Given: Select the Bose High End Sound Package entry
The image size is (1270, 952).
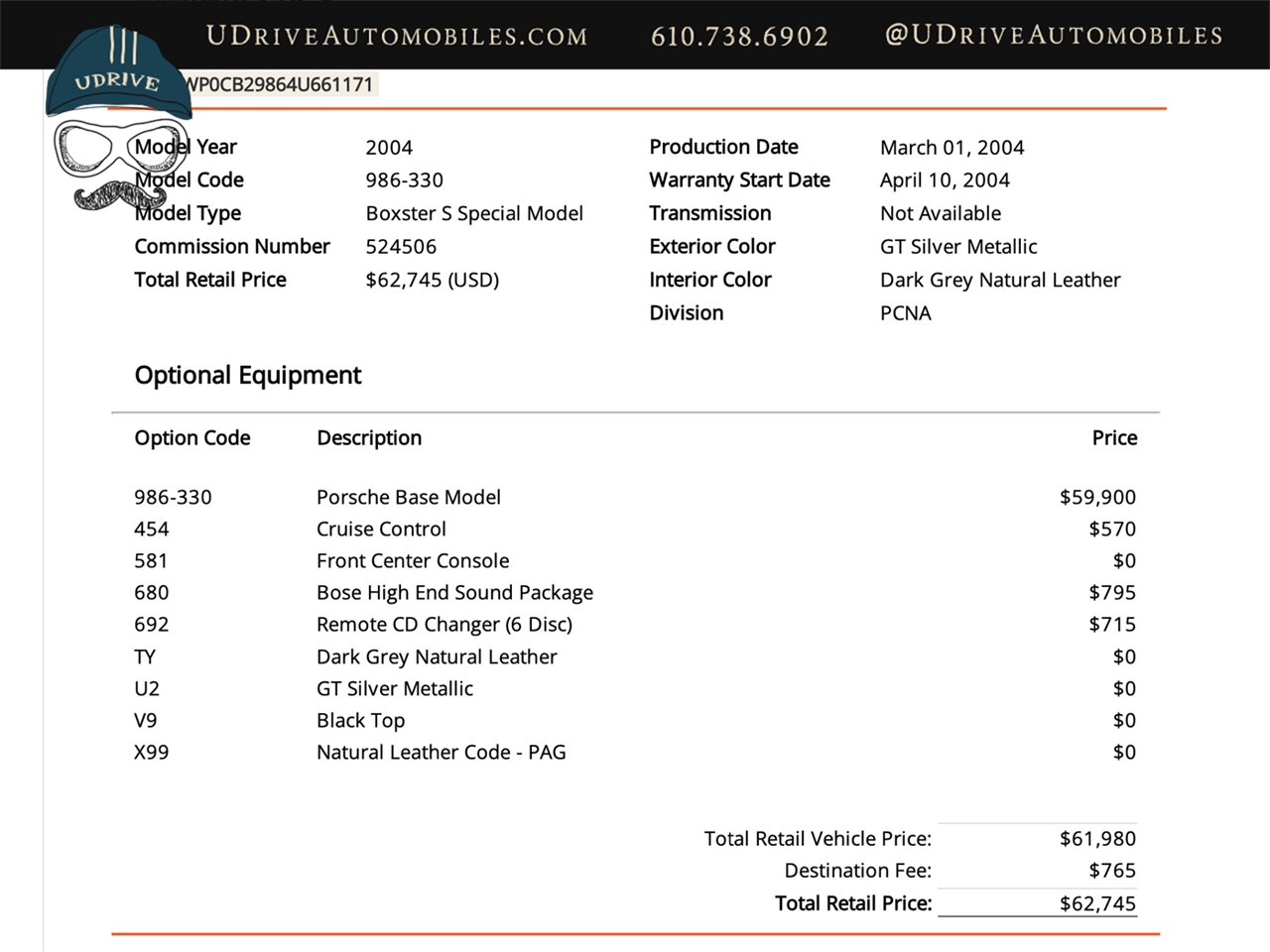Looking at the screenshot, I should (454, 592).
